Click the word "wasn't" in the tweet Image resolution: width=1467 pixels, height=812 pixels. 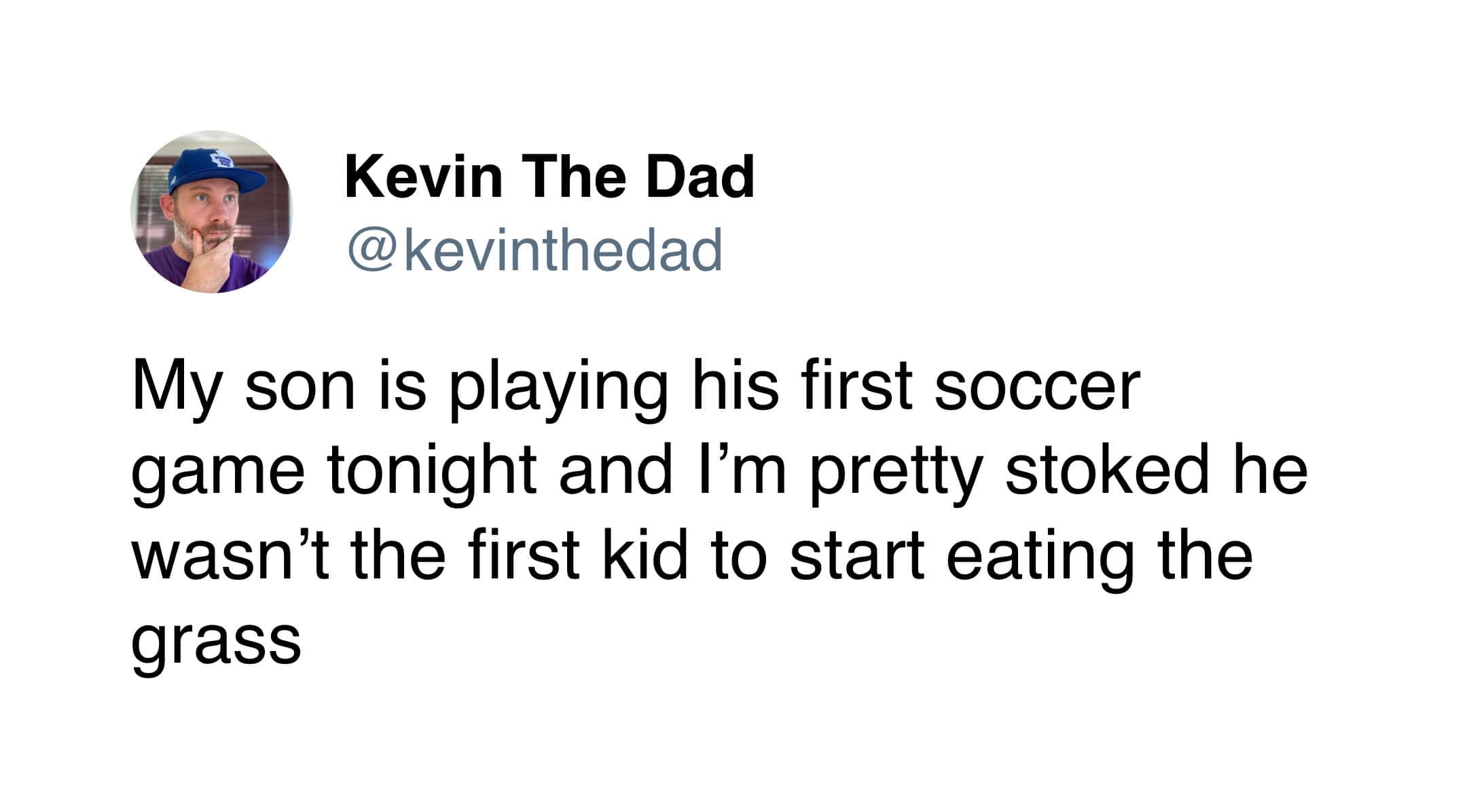pyautogui.click(x=231, y=557)
